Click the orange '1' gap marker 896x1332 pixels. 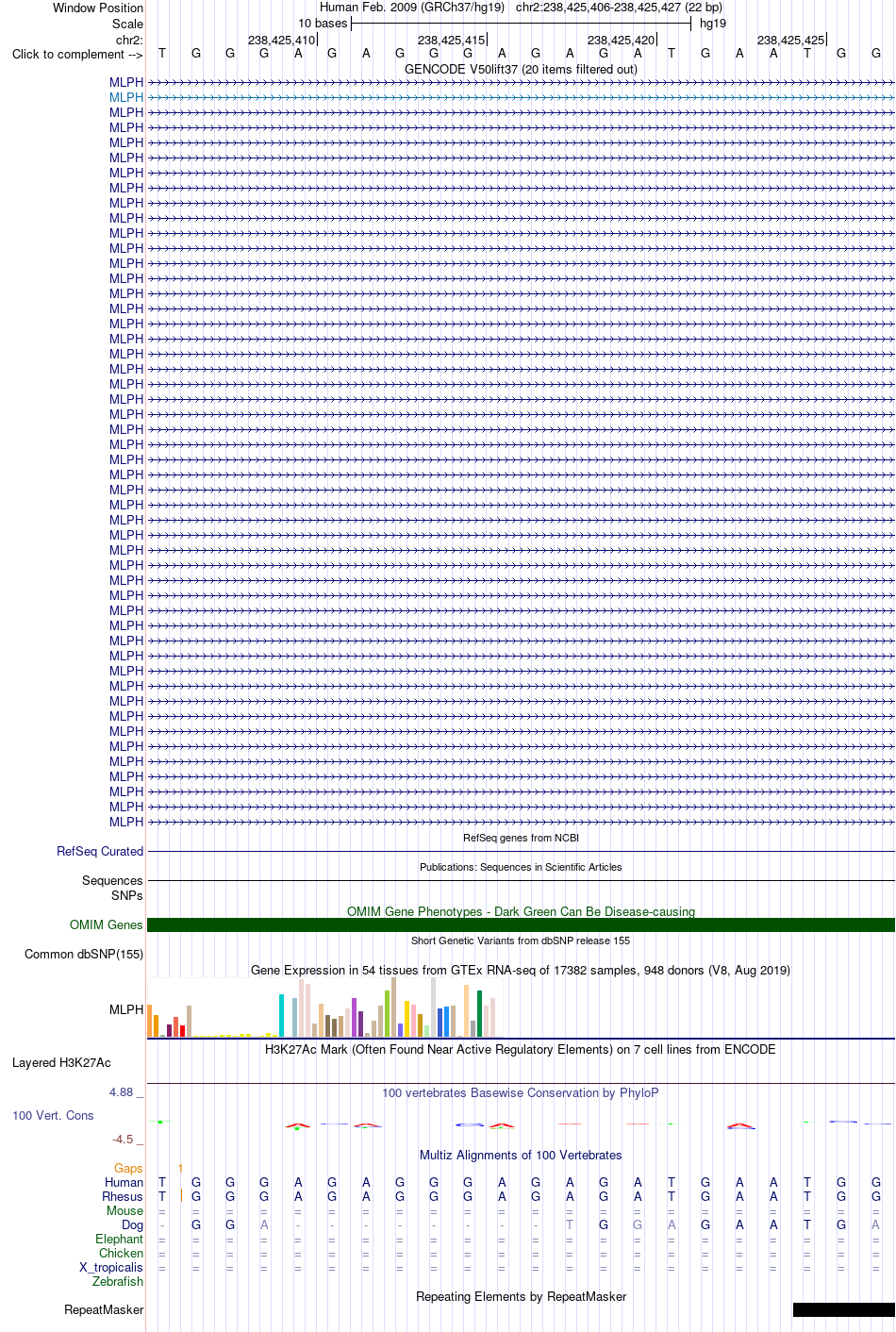tap(180, 1168)
